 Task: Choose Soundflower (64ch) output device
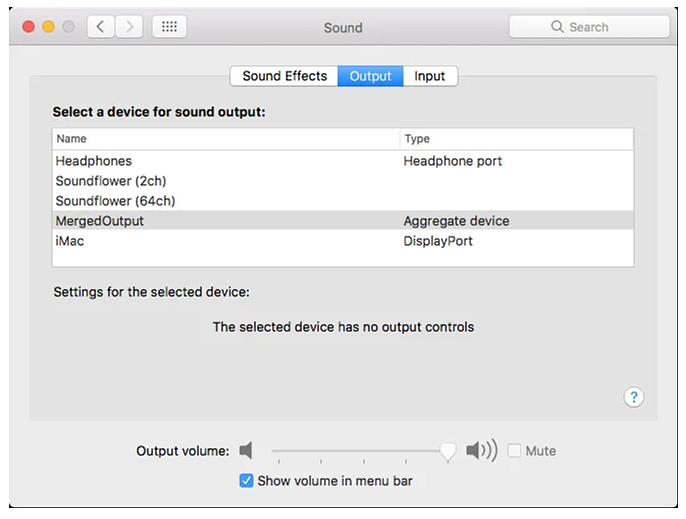(x=115, y=201)
